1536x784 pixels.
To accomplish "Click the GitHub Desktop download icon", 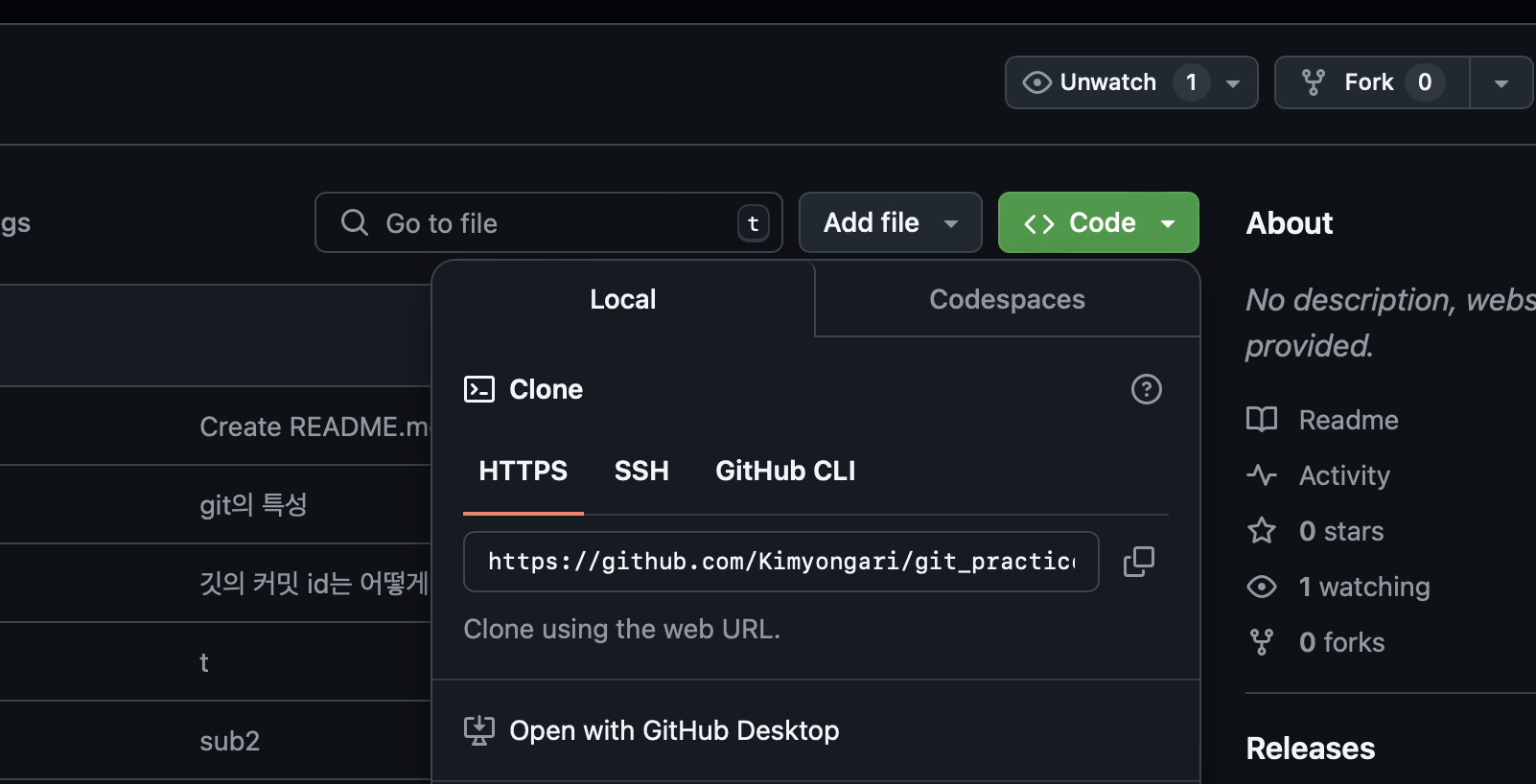I will (x=479, y=730).
